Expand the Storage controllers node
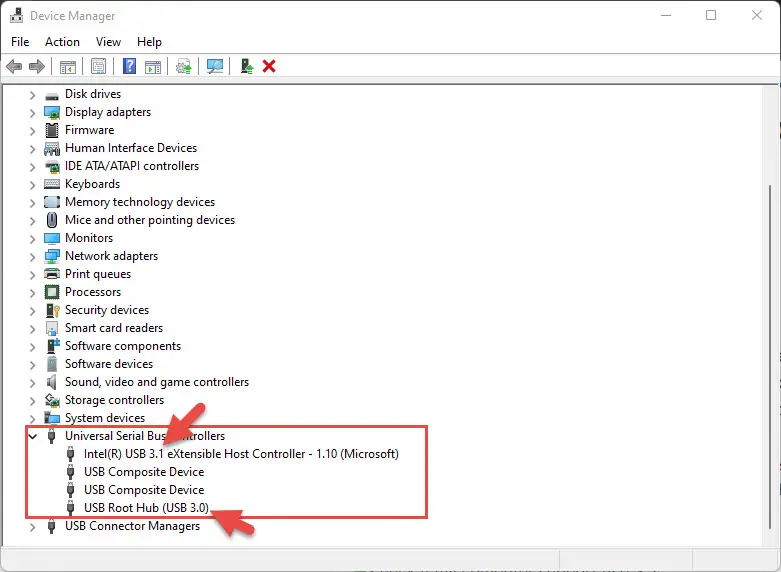The width and height of the screenshot is (781, 572). coord(32,400)
